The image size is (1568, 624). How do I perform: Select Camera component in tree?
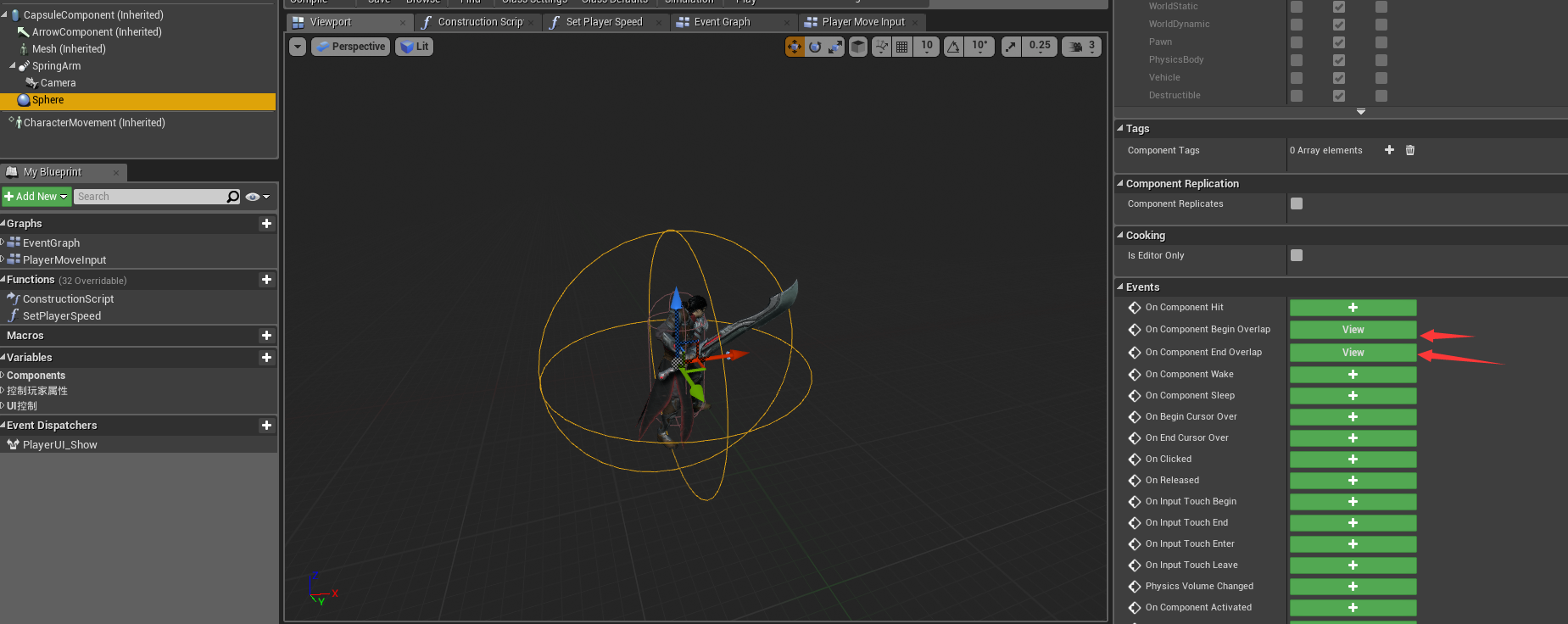(x=58, y=83)
